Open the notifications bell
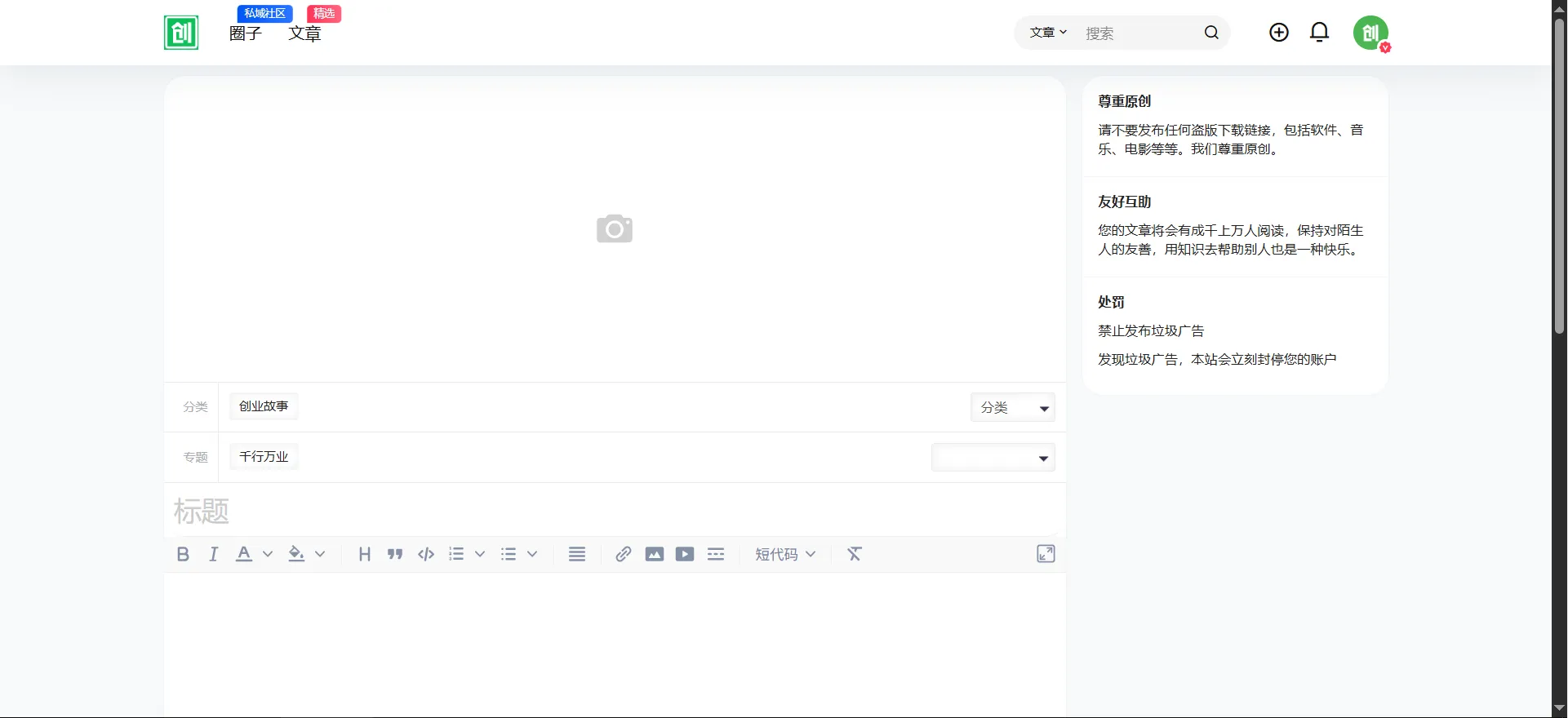The width and height of the screenshot is (1568, 718). 1319,32
